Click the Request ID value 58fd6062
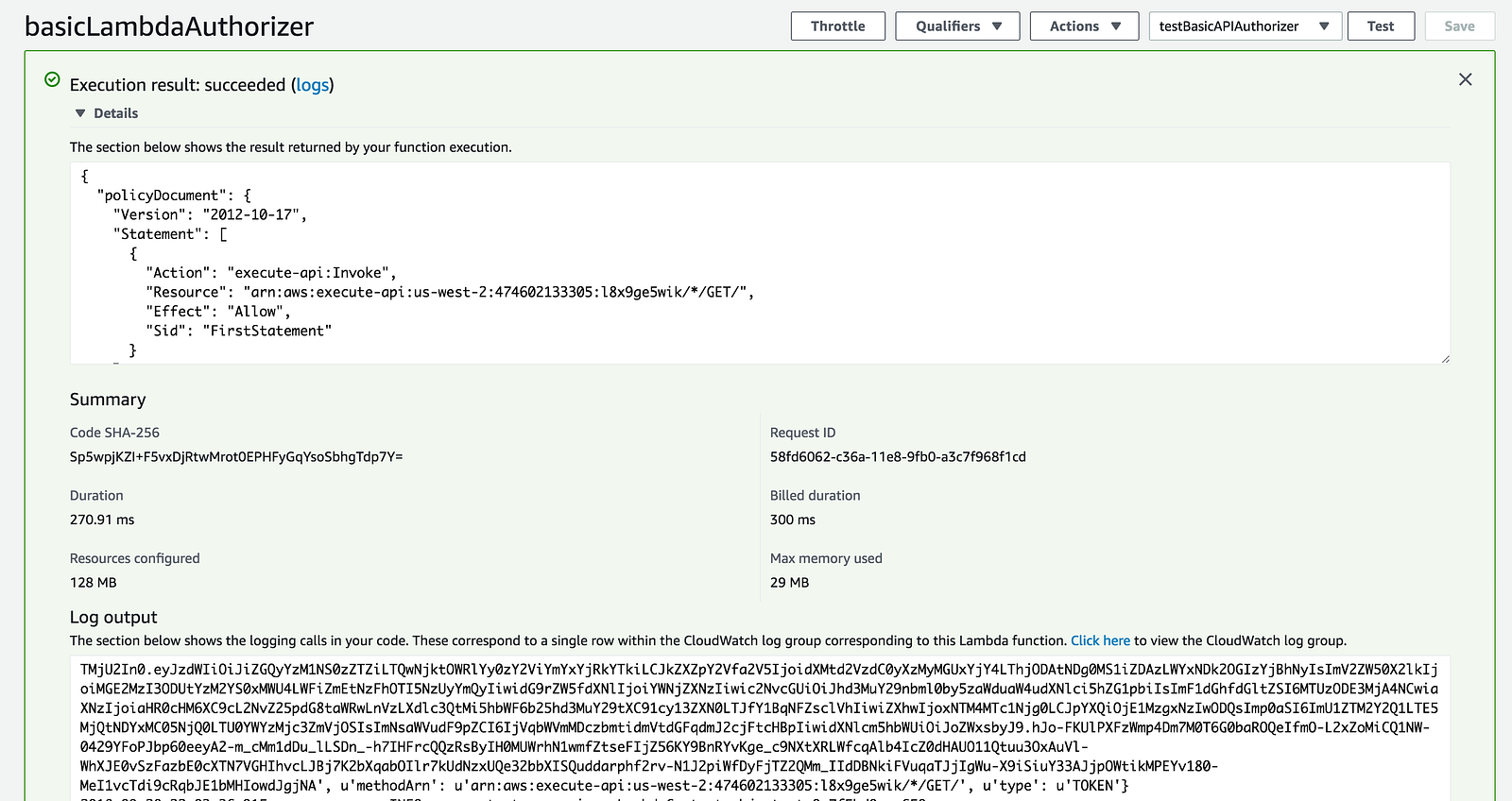 tap(898, 457)
